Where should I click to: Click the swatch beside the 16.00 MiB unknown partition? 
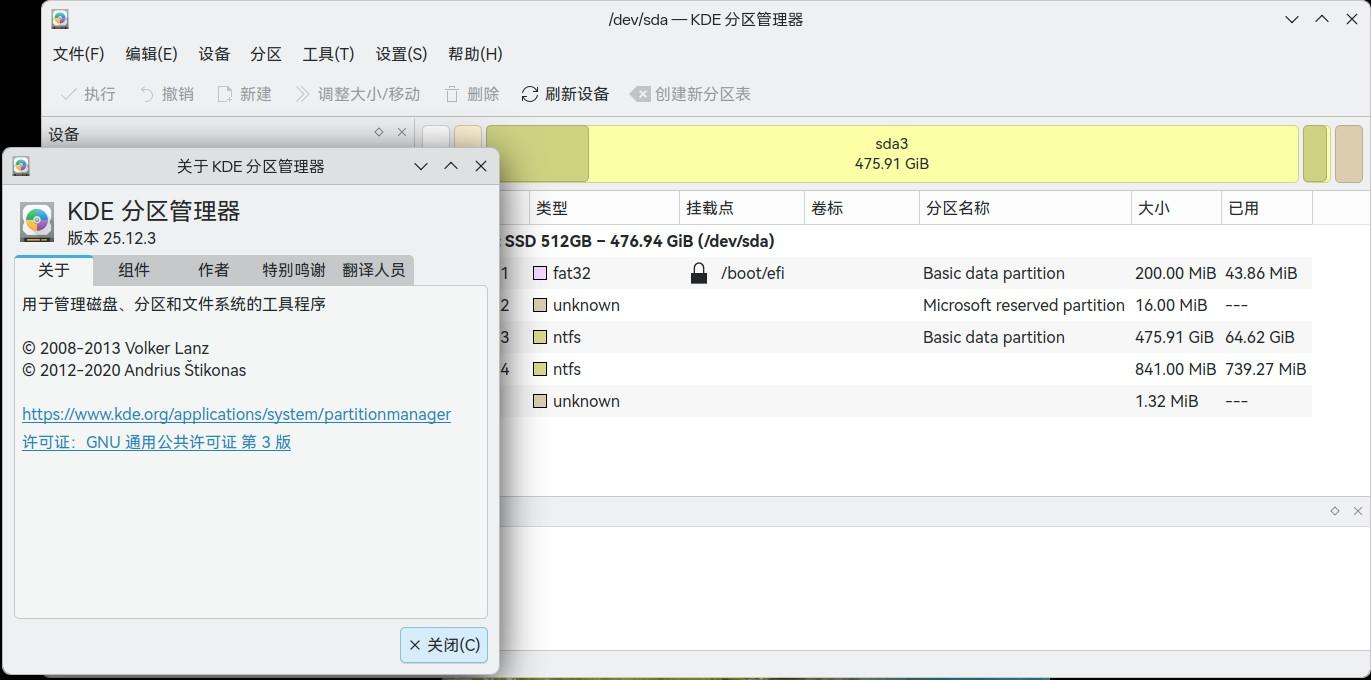540,305
